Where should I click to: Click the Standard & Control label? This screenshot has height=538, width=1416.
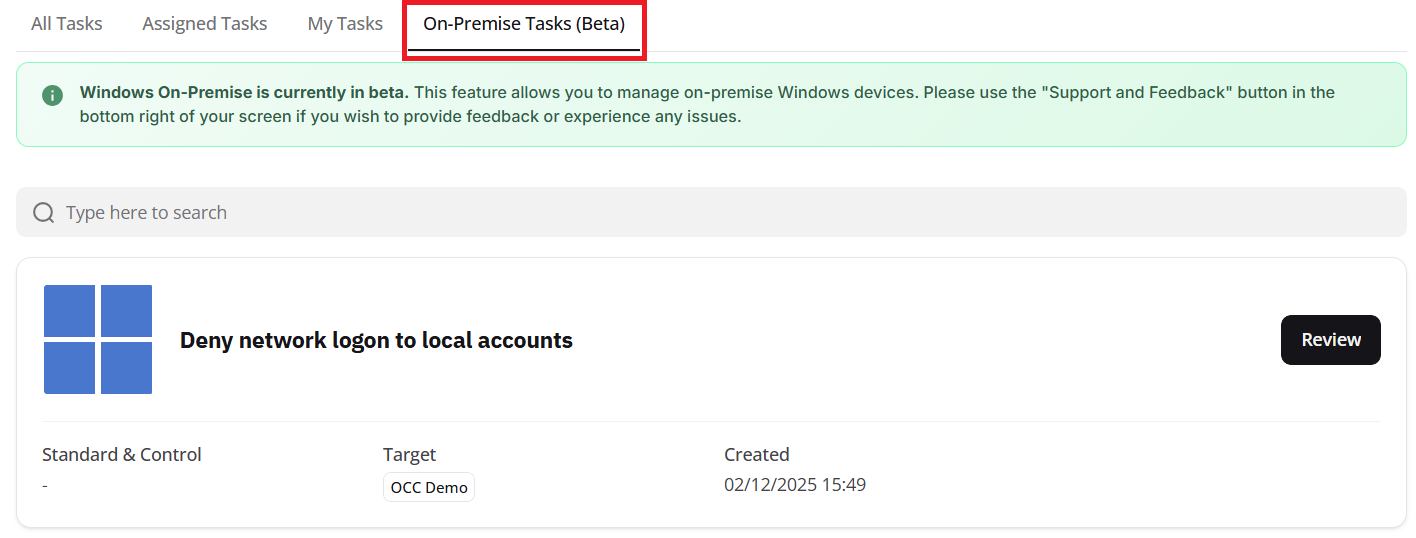tap(122, 455)
